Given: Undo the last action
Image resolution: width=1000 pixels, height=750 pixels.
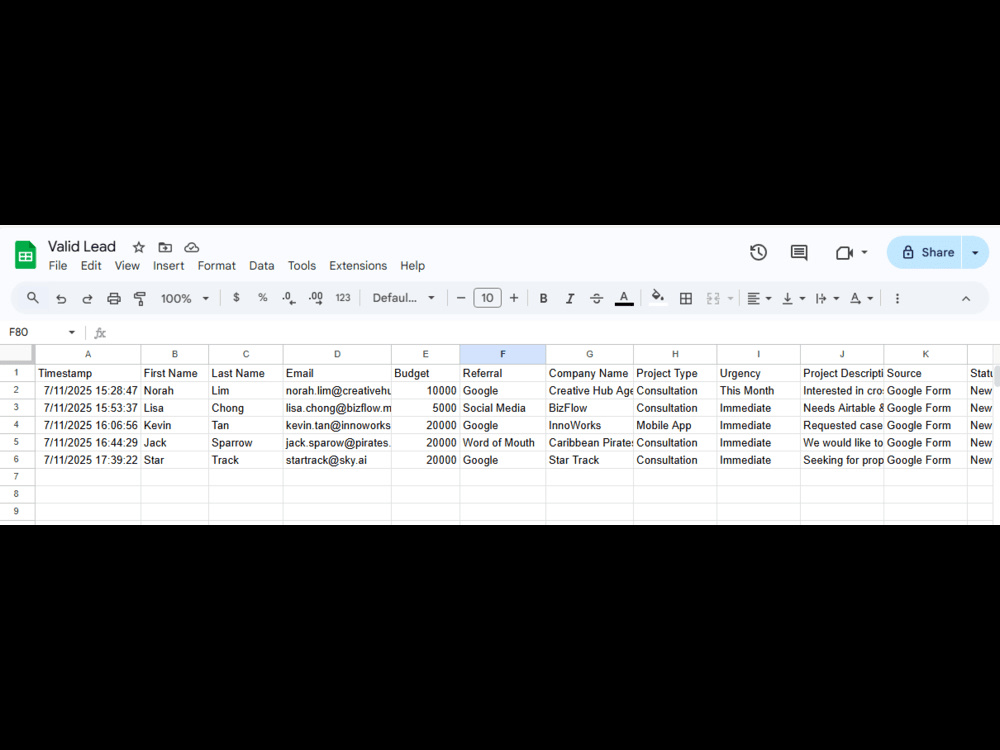Looking at the screenshot, I should pyautogui.click(x=61, y=298).
